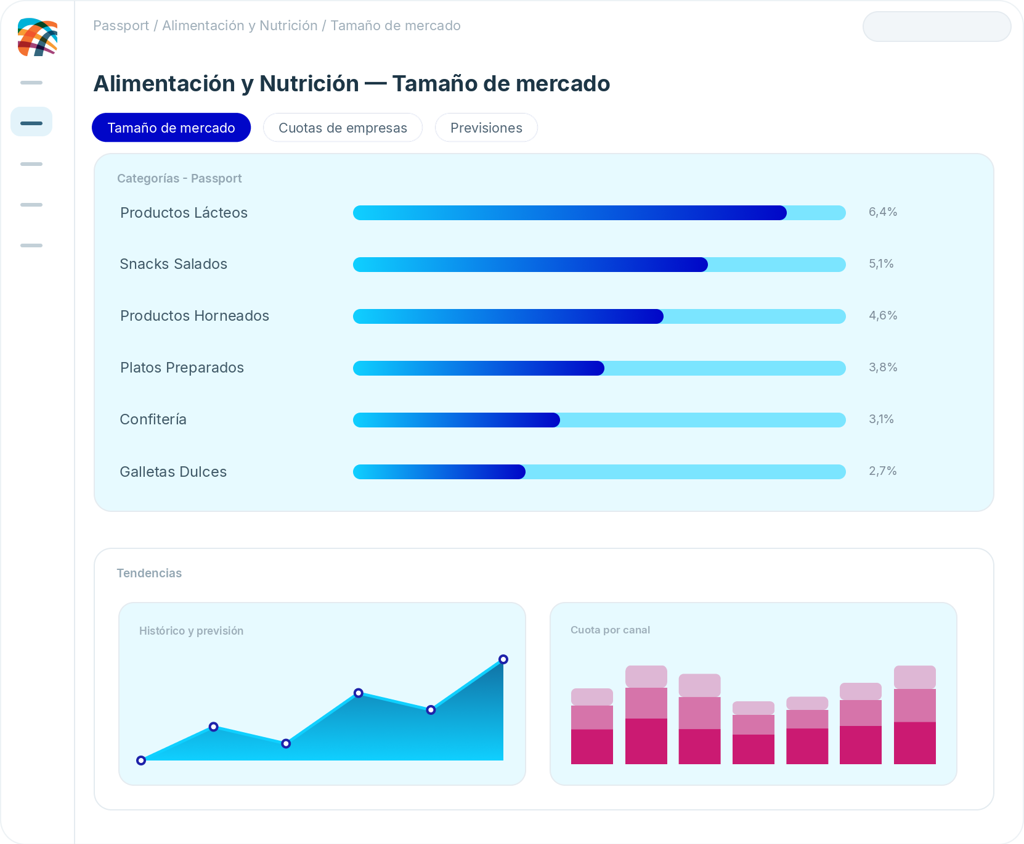Image resolution: width=1024 pixels, height=844 pixels.
Task: Focus the empty search field in the header
Action: click(936, 27)
